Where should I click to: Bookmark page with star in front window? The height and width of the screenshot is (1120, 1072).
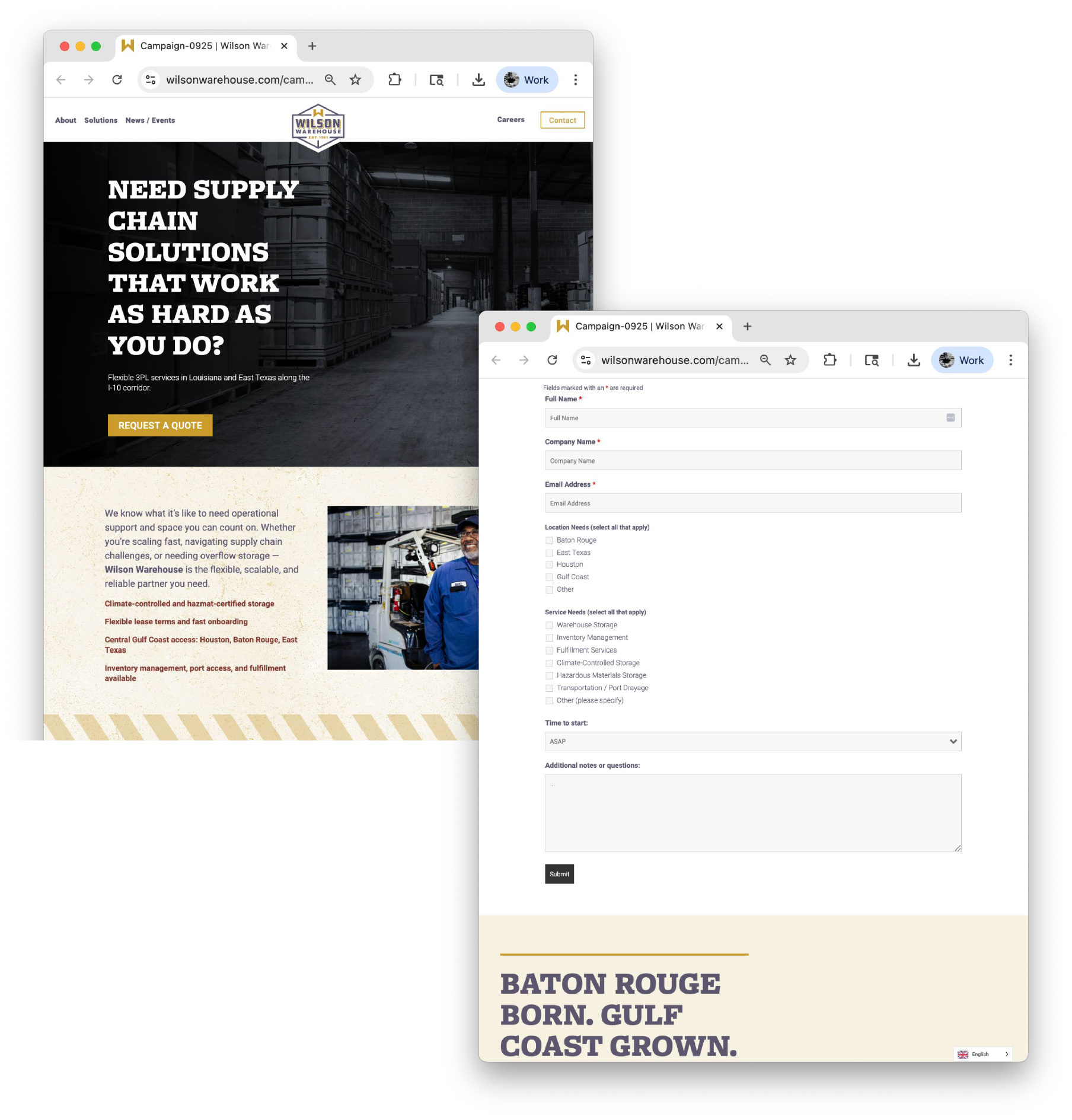tap(790, 360)
